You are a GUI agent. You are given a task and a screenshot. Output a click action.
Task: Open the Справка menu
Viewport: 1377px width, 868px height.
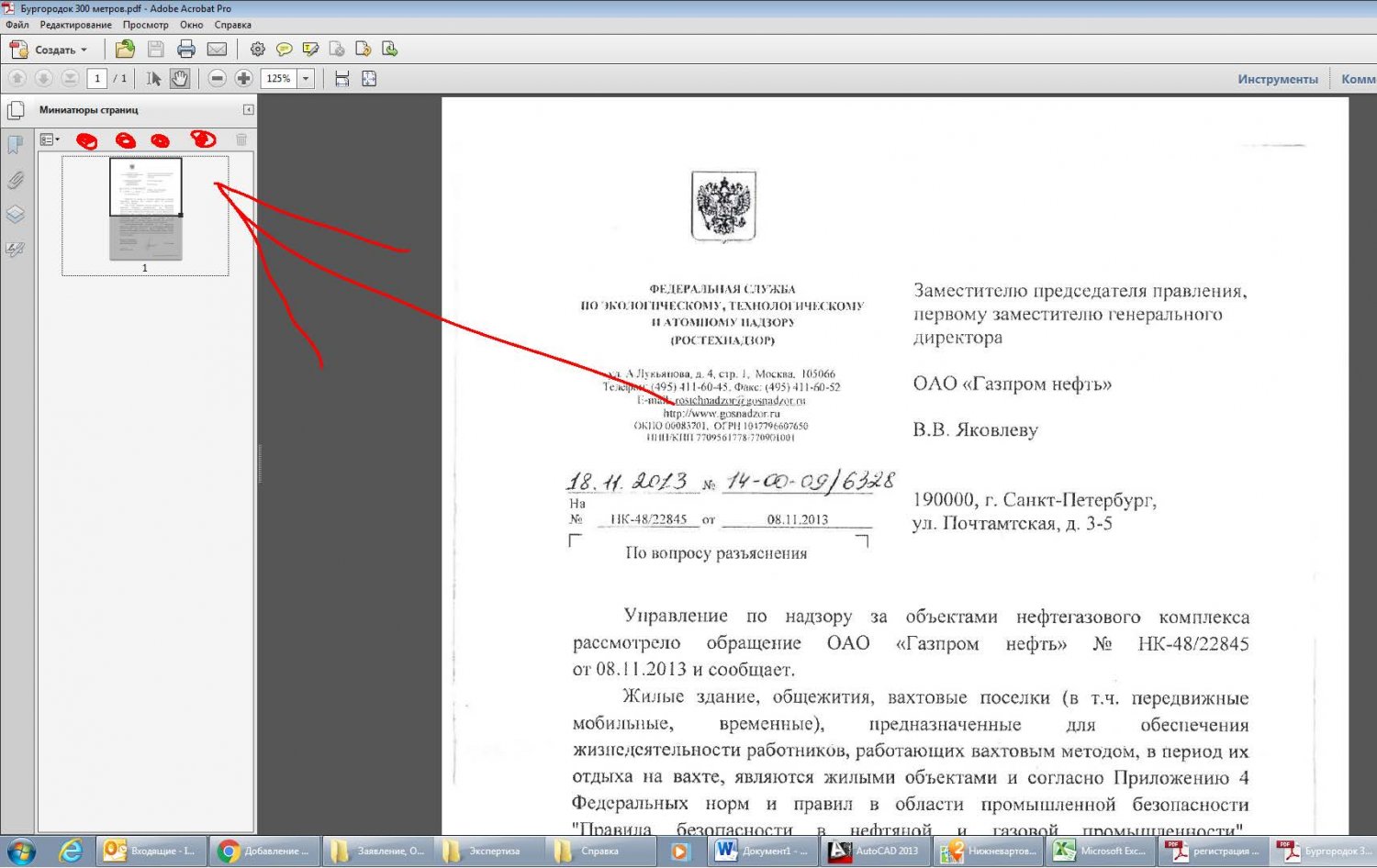(x=233, y=25)
